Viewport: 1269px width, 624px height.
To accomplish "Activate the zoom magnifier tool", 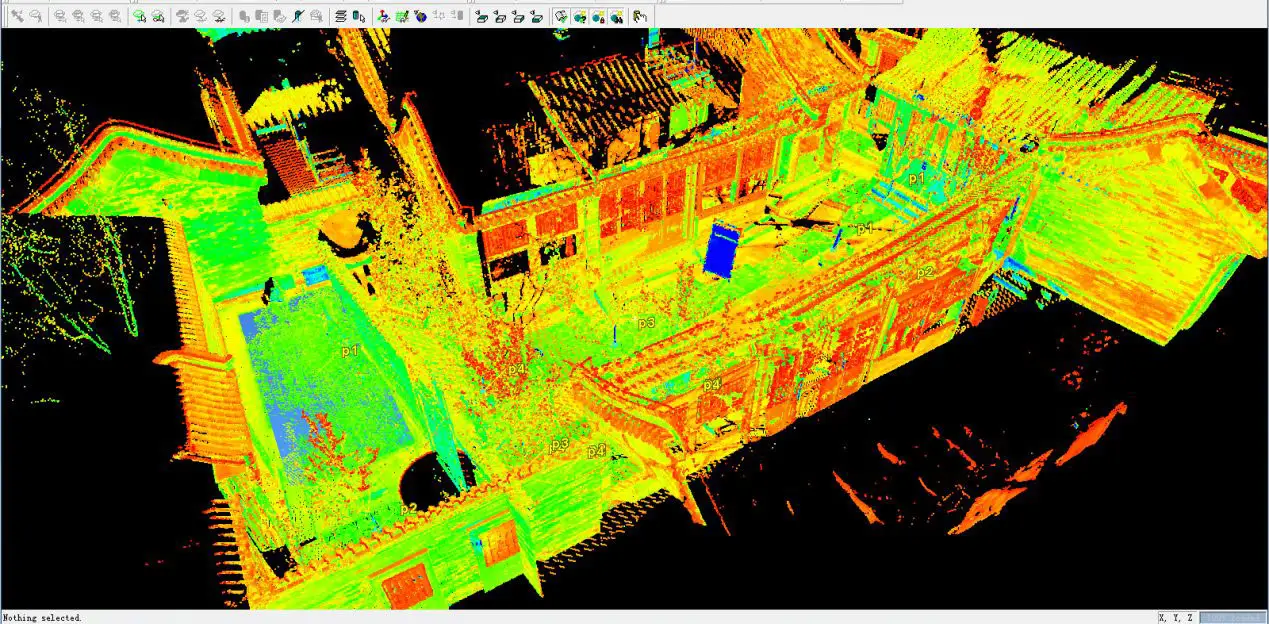I will pos(35,16).
